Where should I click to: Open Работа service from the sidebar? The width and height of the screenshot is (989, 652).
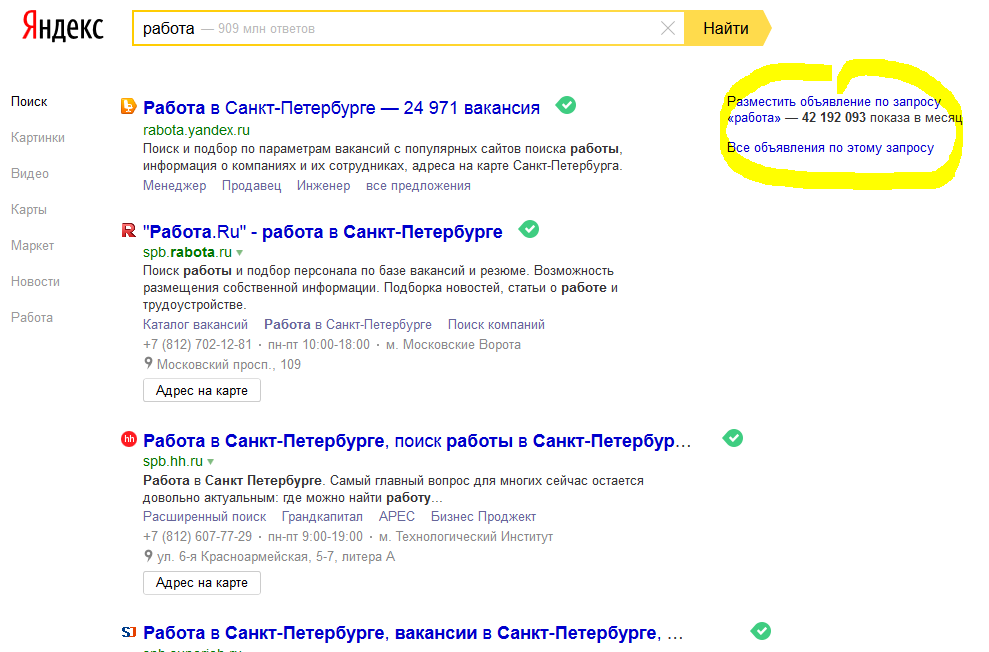coord(32,317)
